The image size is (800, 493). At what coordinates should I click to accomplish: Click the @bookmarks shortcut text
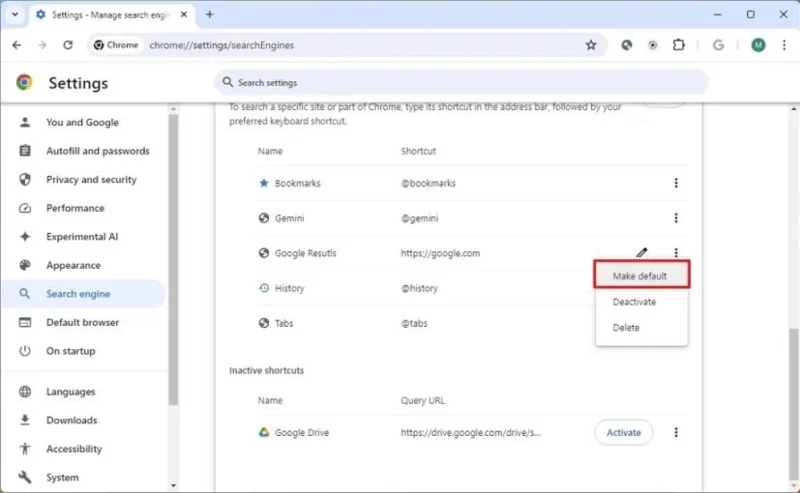pos(428,183)
